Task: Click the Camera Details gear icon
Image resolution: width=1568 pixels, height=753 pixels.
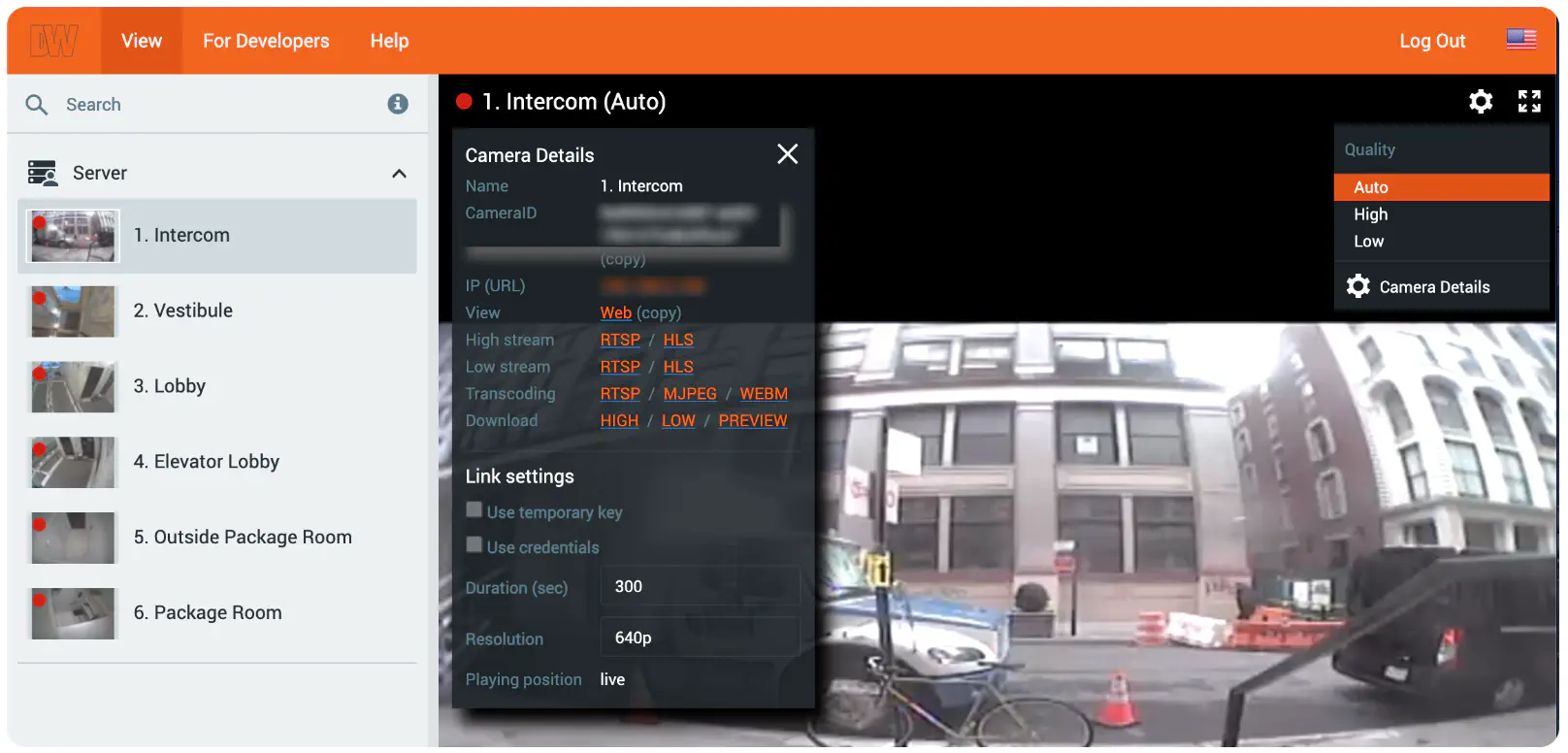Action: pos(1358,286)
